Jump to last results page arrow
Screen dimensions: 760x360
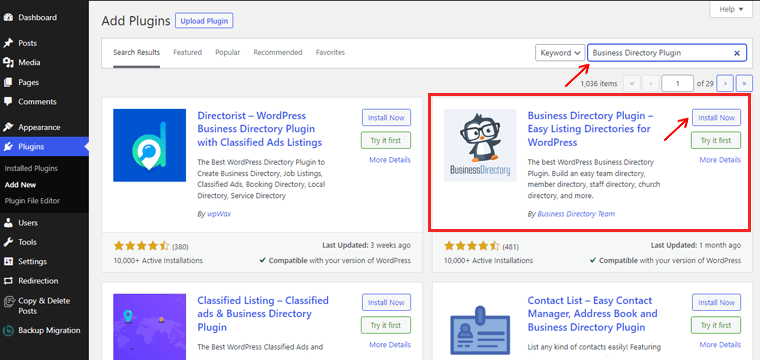(x=744, y=83)
